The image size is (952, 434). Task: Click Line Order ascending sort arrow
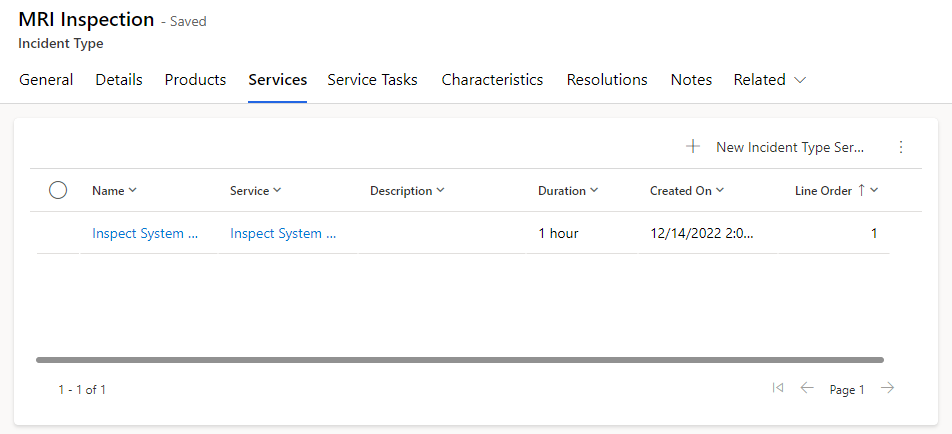coord(861,190)
